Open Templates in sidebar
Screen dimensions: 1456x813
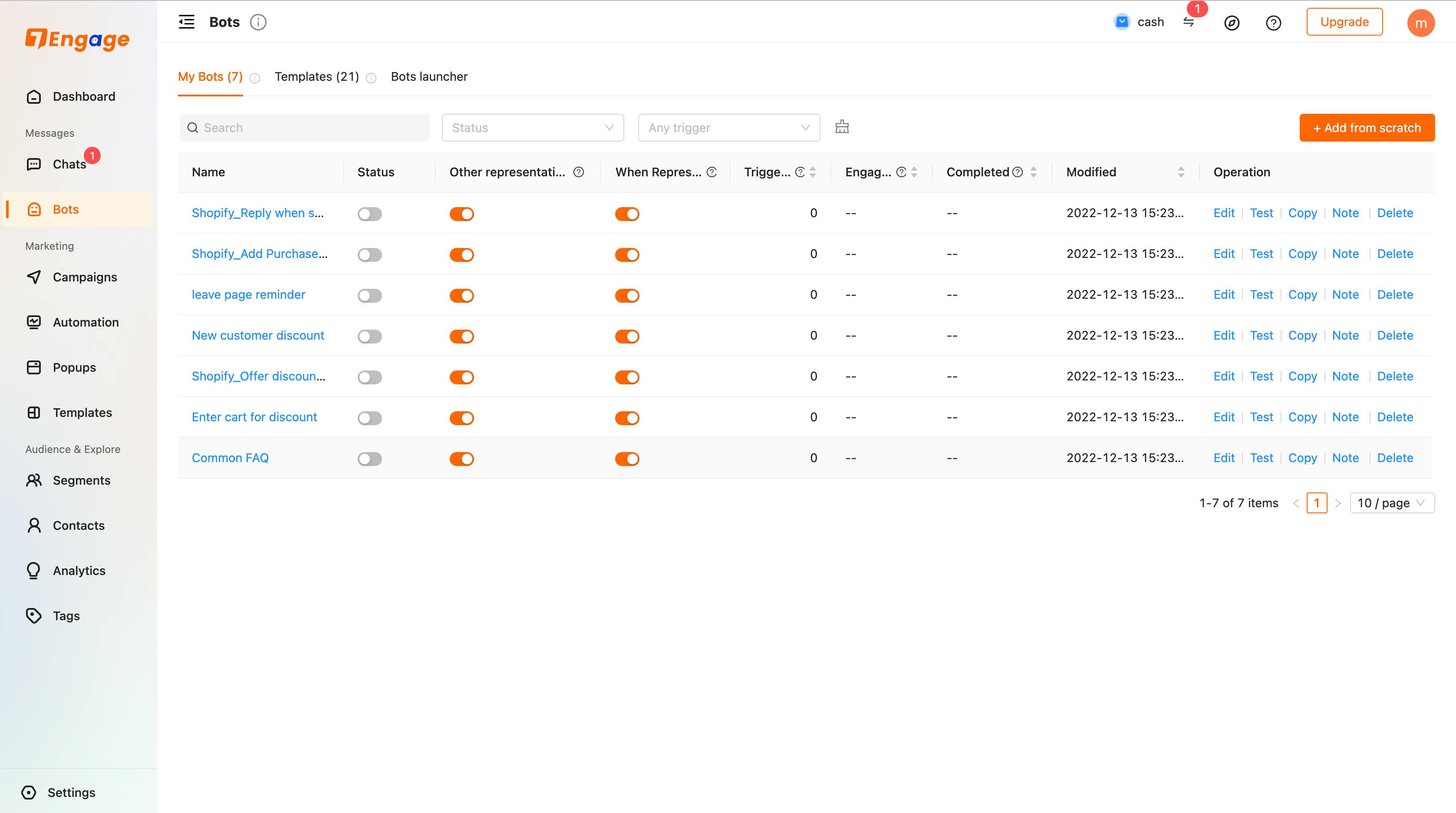tap(69, 413)
